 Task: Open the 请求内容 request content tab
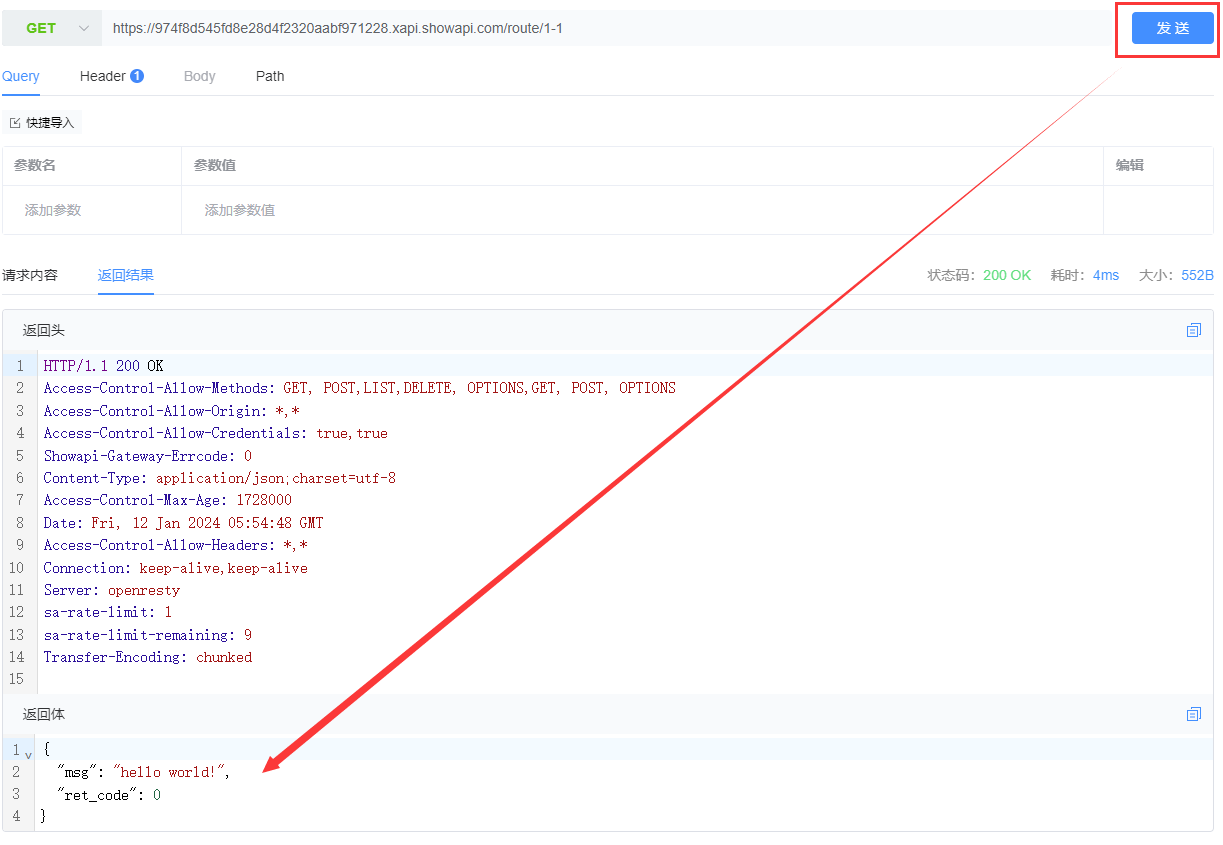pos(30,275)
